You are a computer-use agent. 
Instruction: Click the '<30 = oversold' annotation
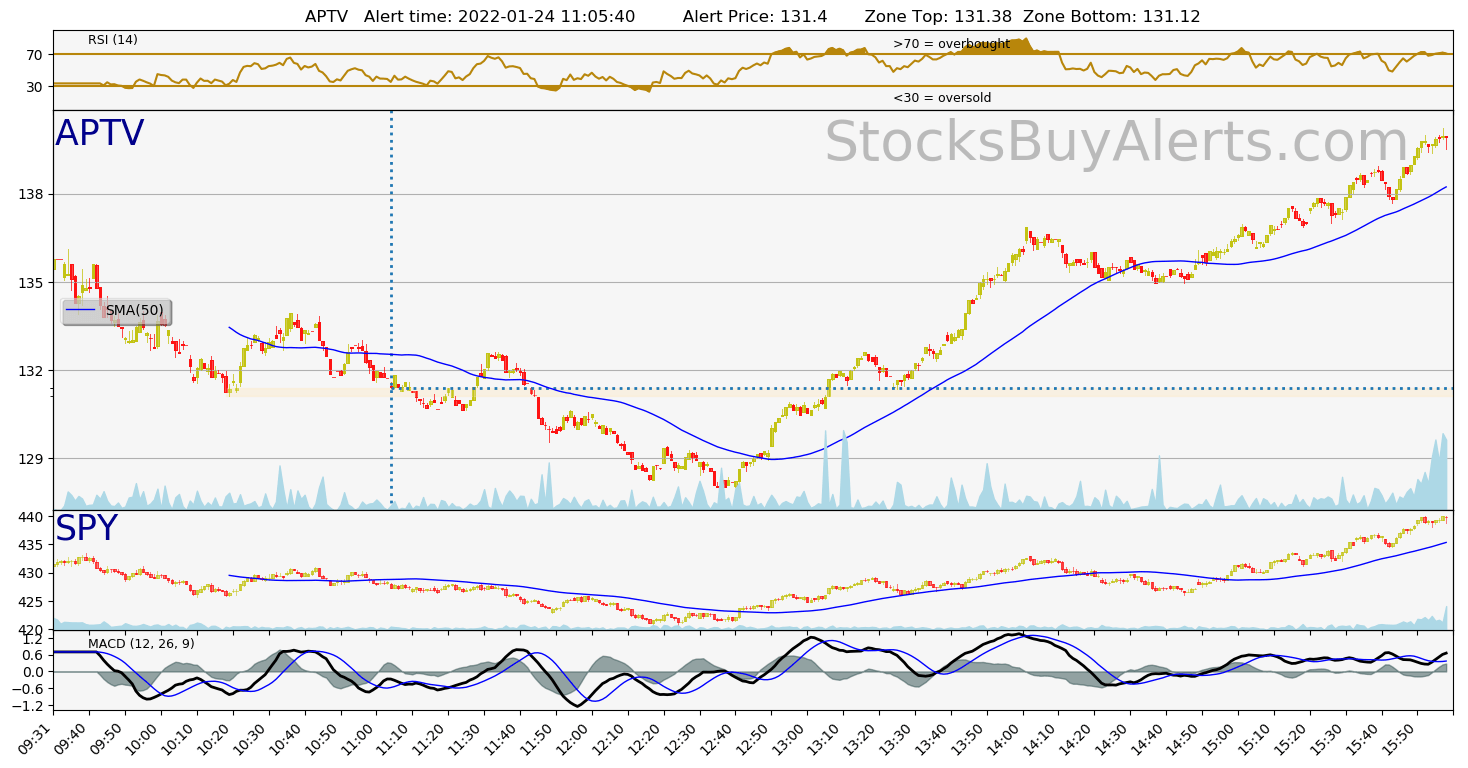[x=942, y=98]
